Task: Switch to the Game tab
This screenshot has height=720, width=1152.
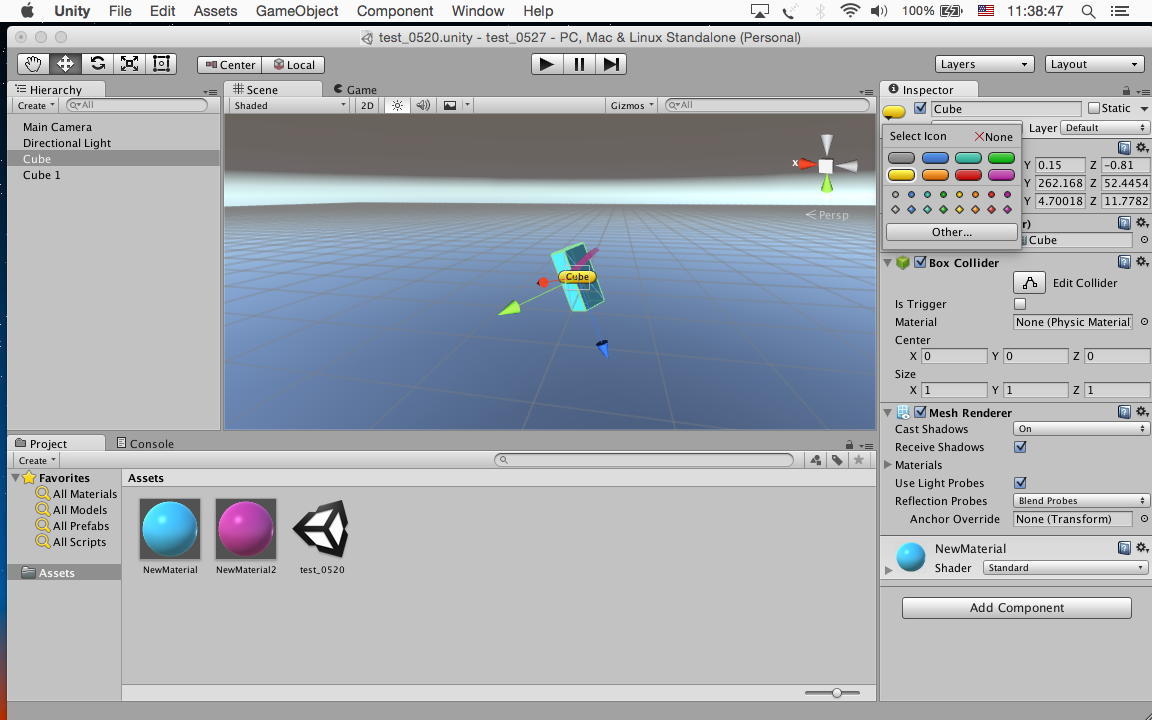Action: pos(355,90)
